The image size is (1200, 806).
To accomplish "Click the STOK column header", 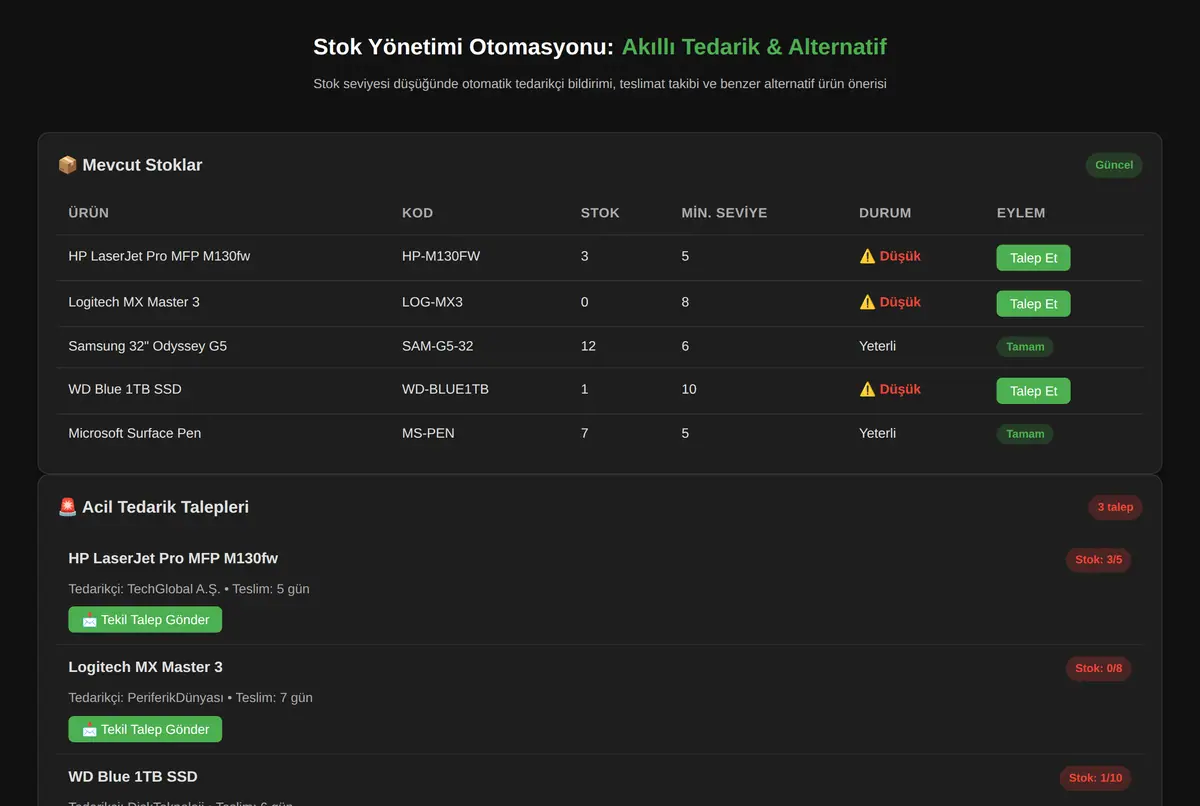I will 600,213.
